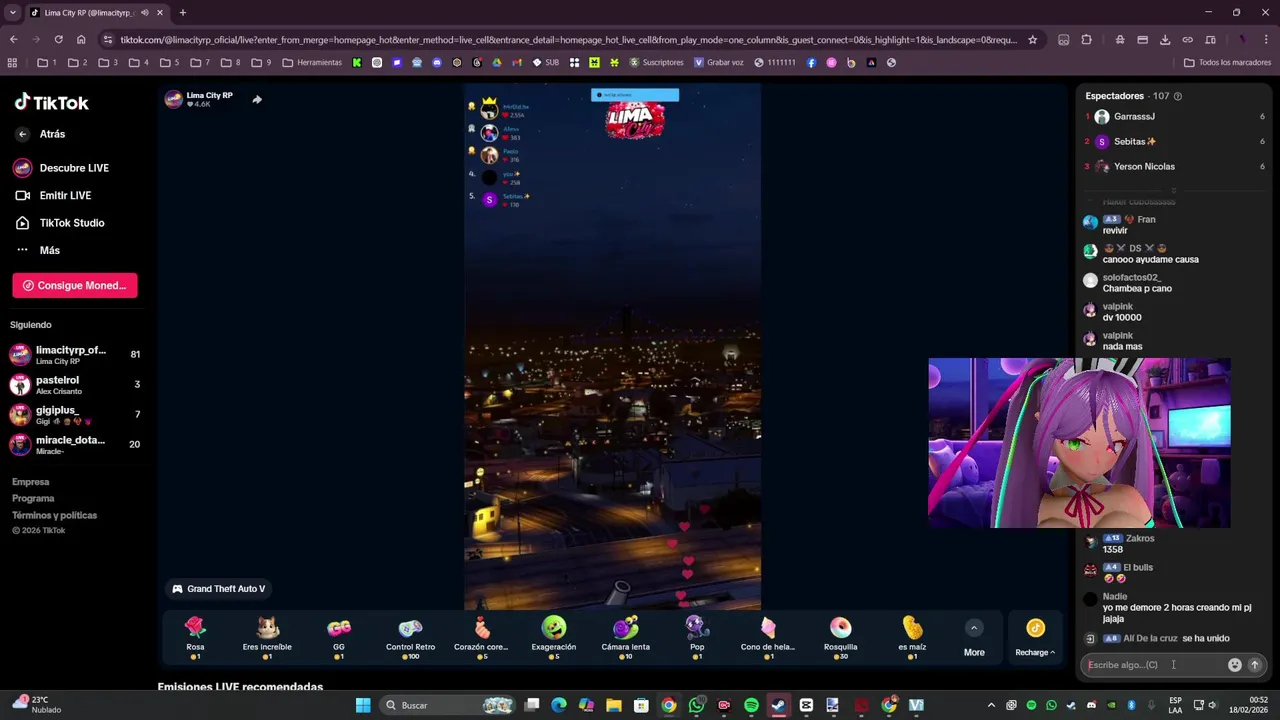Show hidden system tray icons

click(991, 705)
